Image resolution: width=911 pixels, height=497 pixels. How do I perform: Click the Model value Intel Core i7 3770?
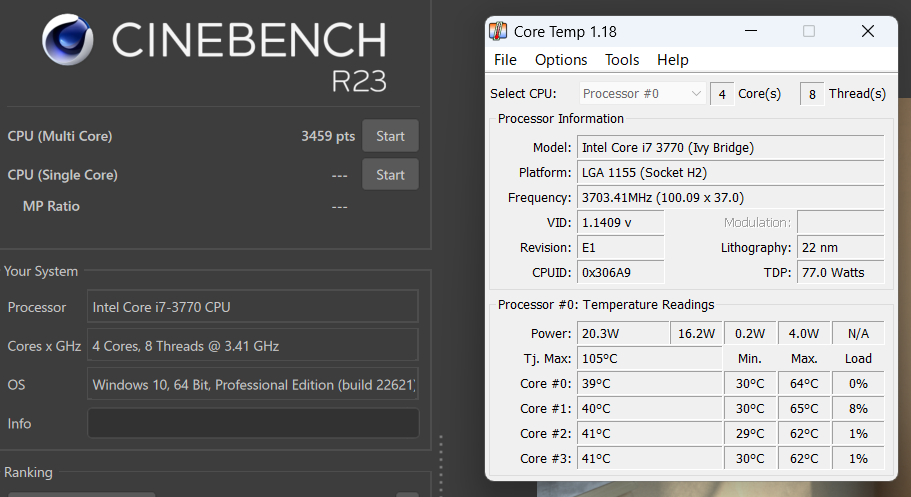pos(730,148)
